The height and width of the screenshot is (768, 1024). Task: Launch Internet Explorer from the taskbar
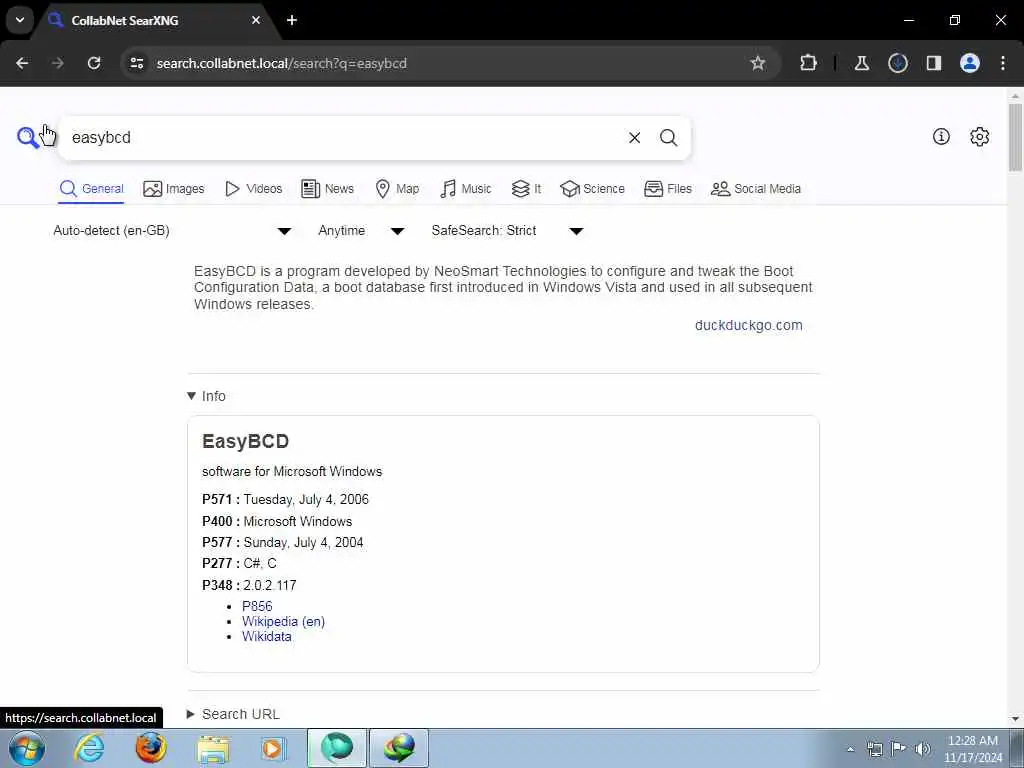coord(89,748)
